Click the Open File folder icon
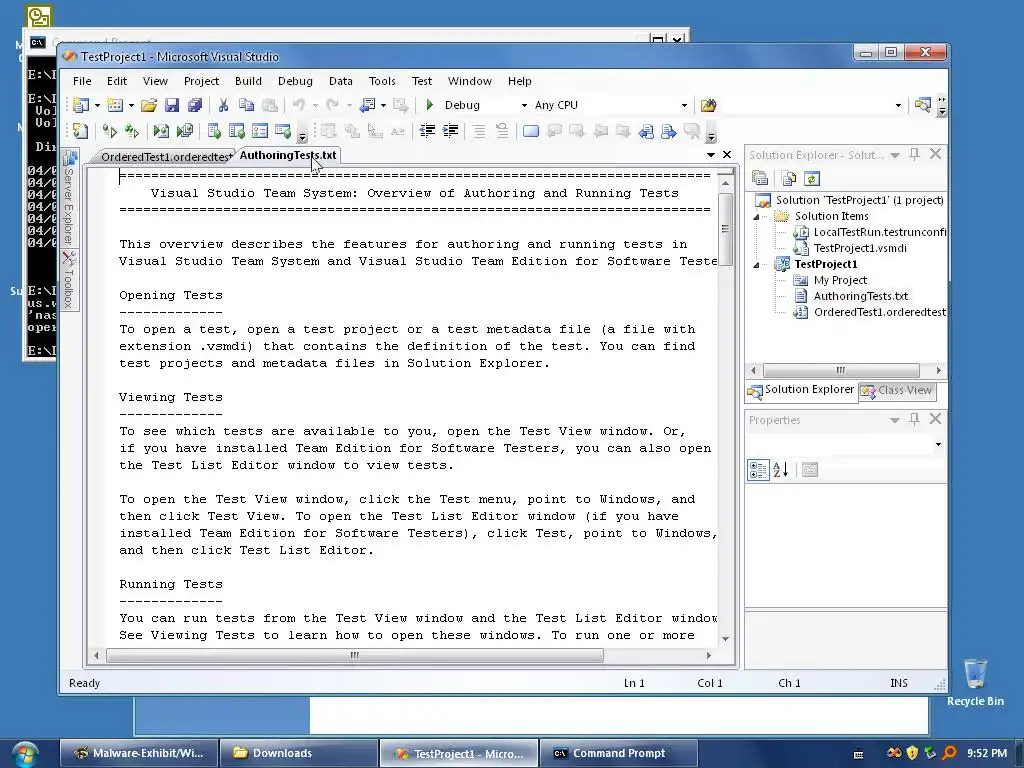The height and width of the screenshot is (768, 1024). point(149,105)
